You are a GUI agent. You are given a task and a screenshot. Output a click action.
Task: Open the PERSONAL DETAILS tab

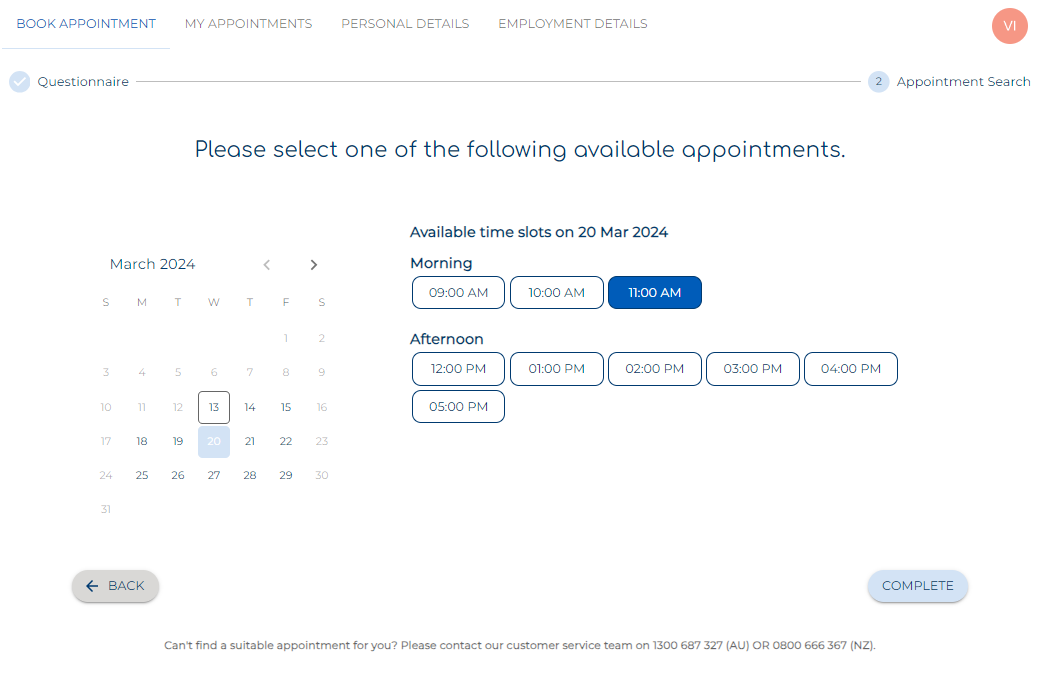pyautogui.click(x=405, y=23)
